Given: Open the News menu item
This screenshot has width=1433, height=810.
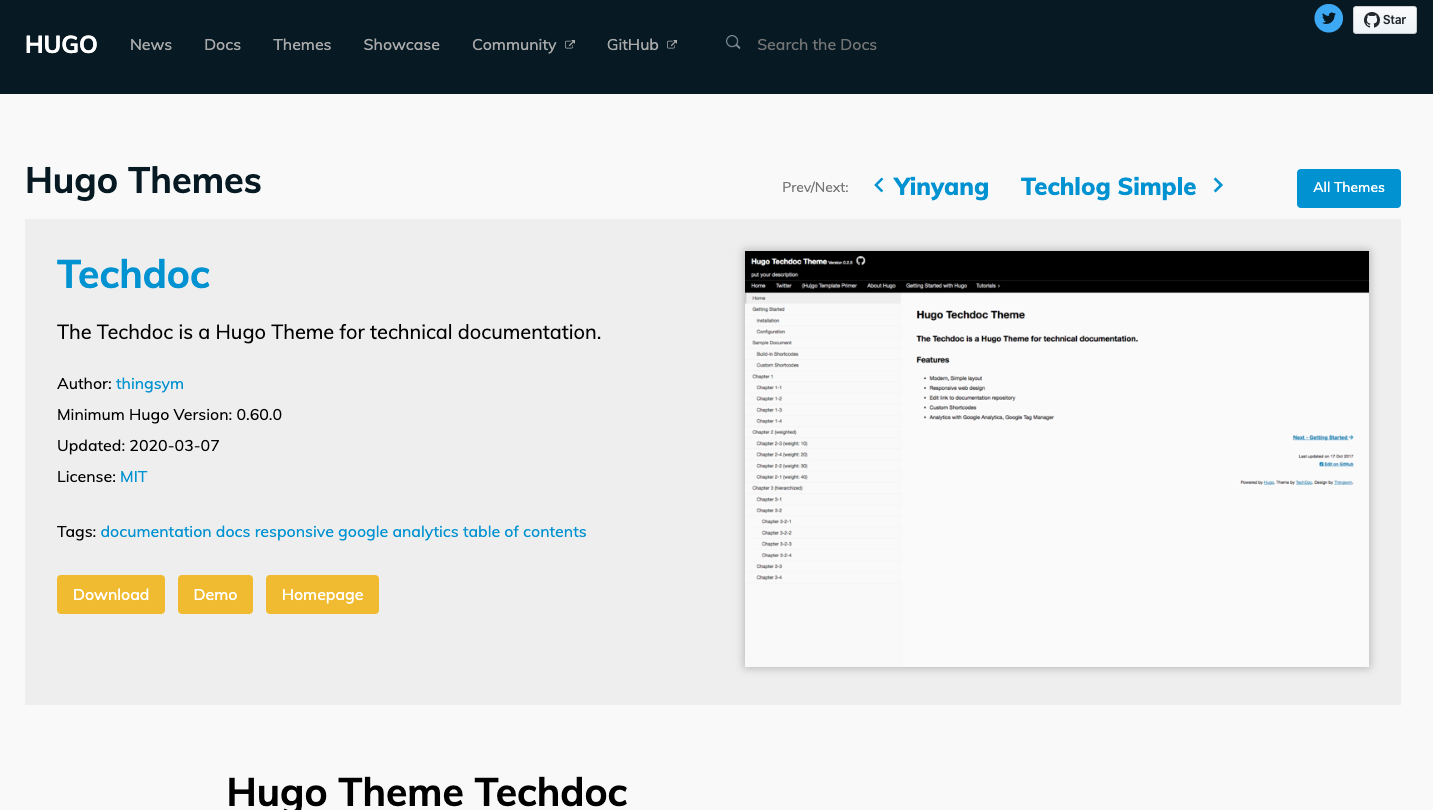Looking at the screenshot, I should point(151,45).
